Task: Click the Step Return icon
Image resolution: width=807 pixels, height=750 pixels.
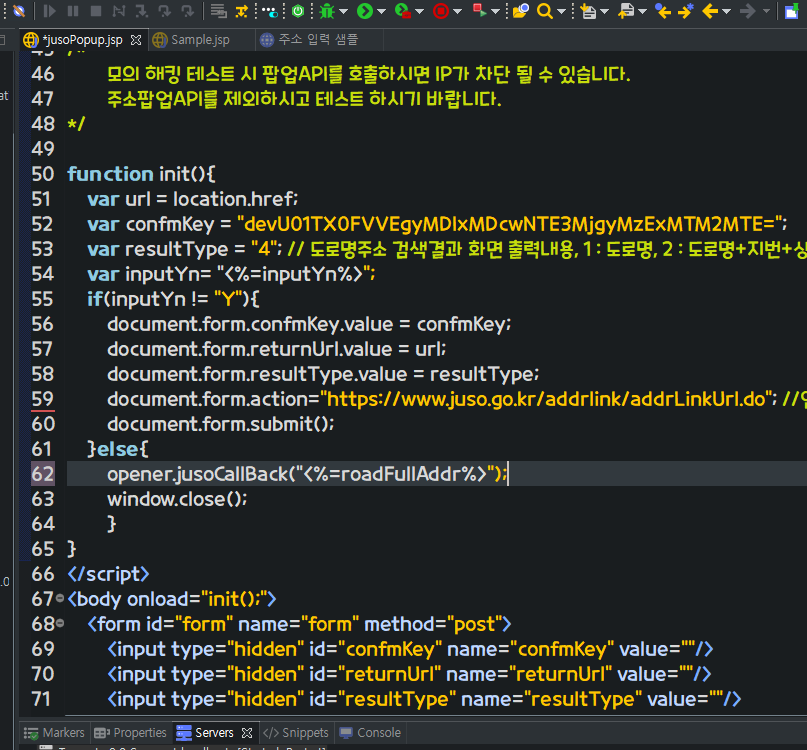Action: coord(188,11)
